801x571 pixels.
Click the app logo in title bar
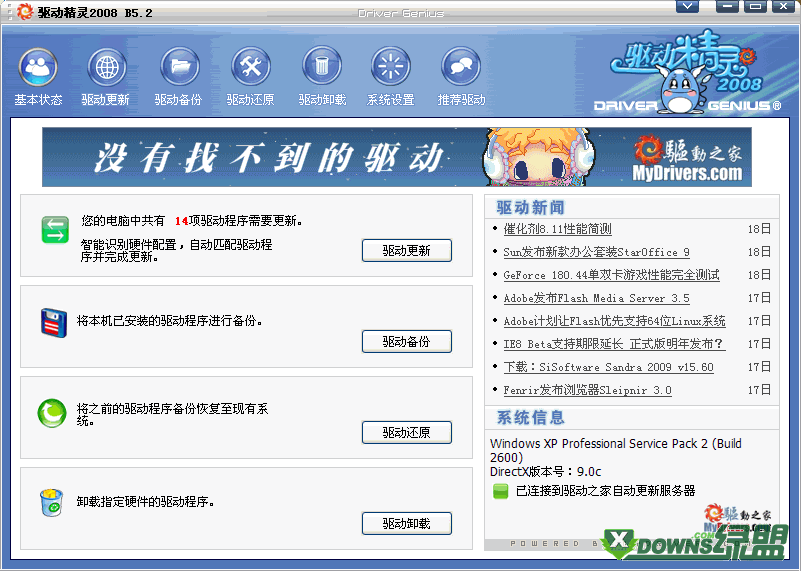(24, 11)
